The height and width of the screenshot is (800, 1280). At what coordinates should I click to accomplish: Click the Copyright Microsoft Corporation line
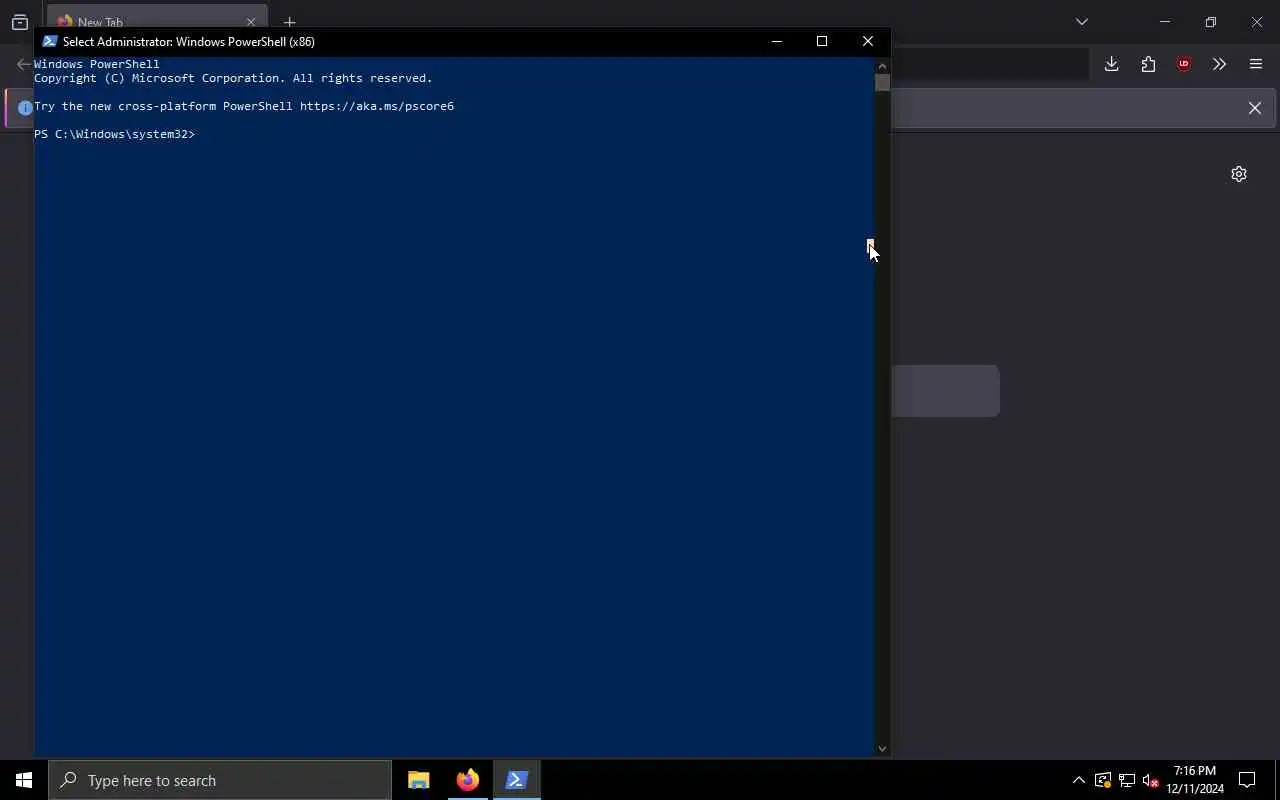tap(233, 78)
